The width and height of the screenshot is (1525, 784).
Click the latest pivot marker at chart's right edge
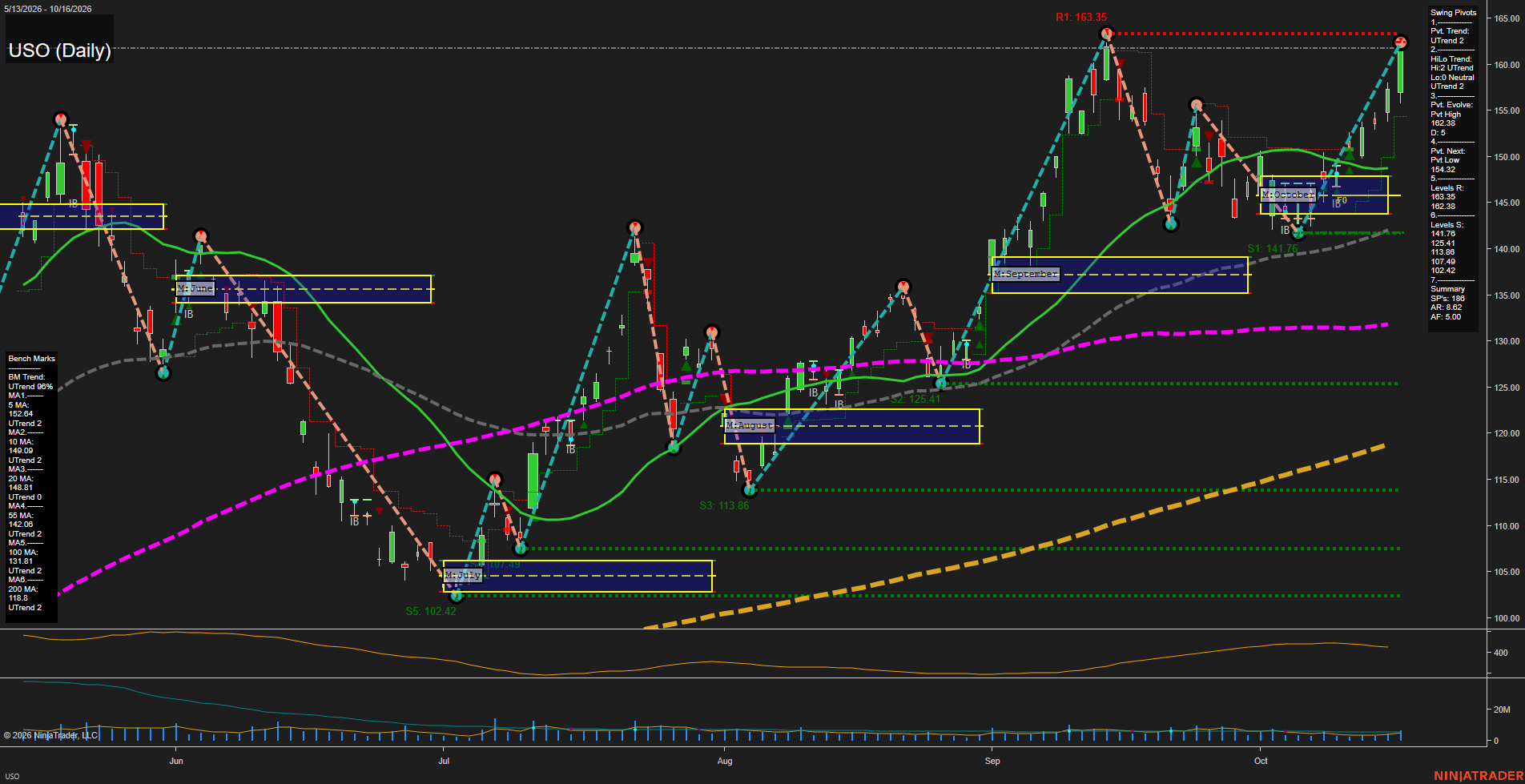coord(1401,42)
